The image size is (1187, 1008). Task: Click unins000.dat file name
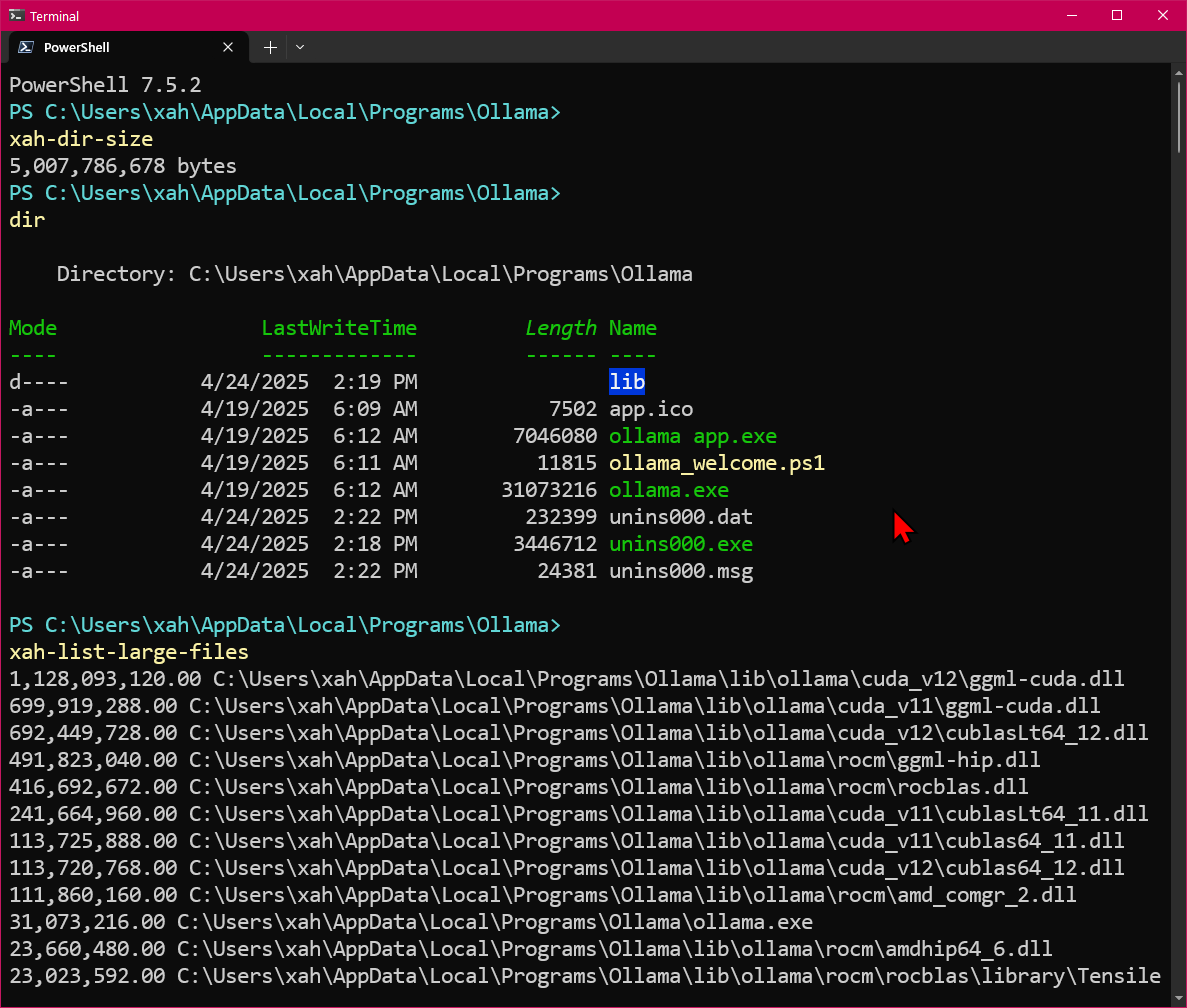pyautogui.click(x=681, y=517)
